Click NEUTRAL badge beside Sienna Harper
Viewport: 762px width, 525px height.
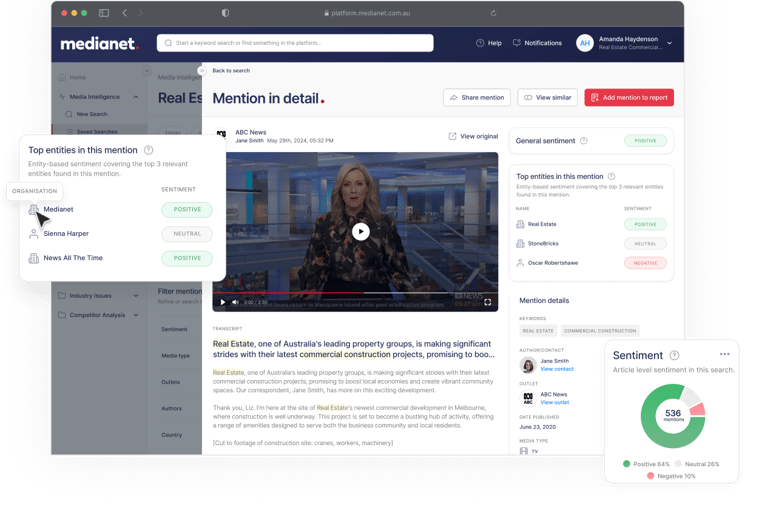[187, 234]
